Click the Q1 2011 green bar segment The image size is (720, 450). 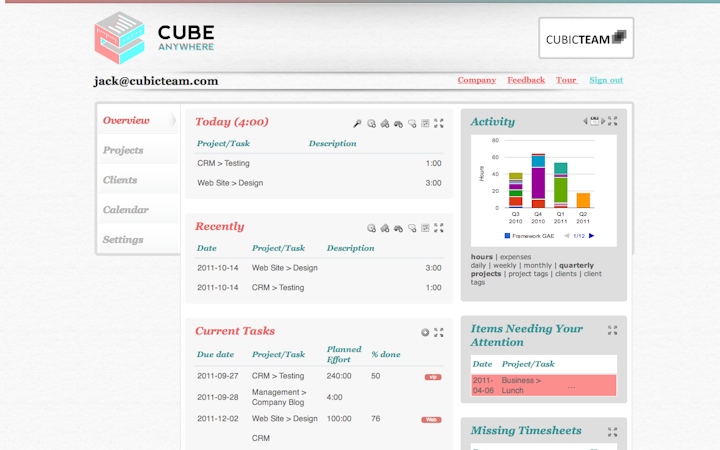click(x=560, y=190)
